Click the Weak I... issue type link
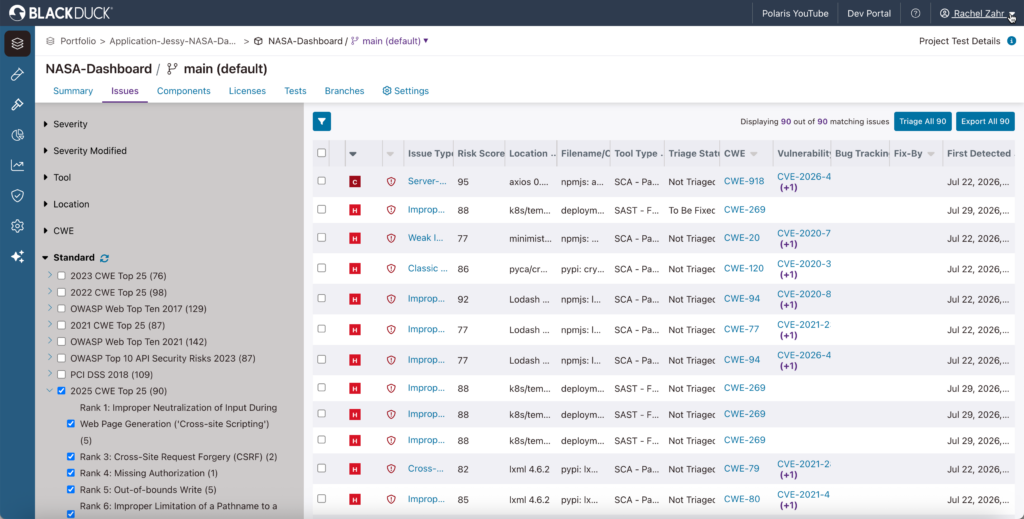 [426, 238]
